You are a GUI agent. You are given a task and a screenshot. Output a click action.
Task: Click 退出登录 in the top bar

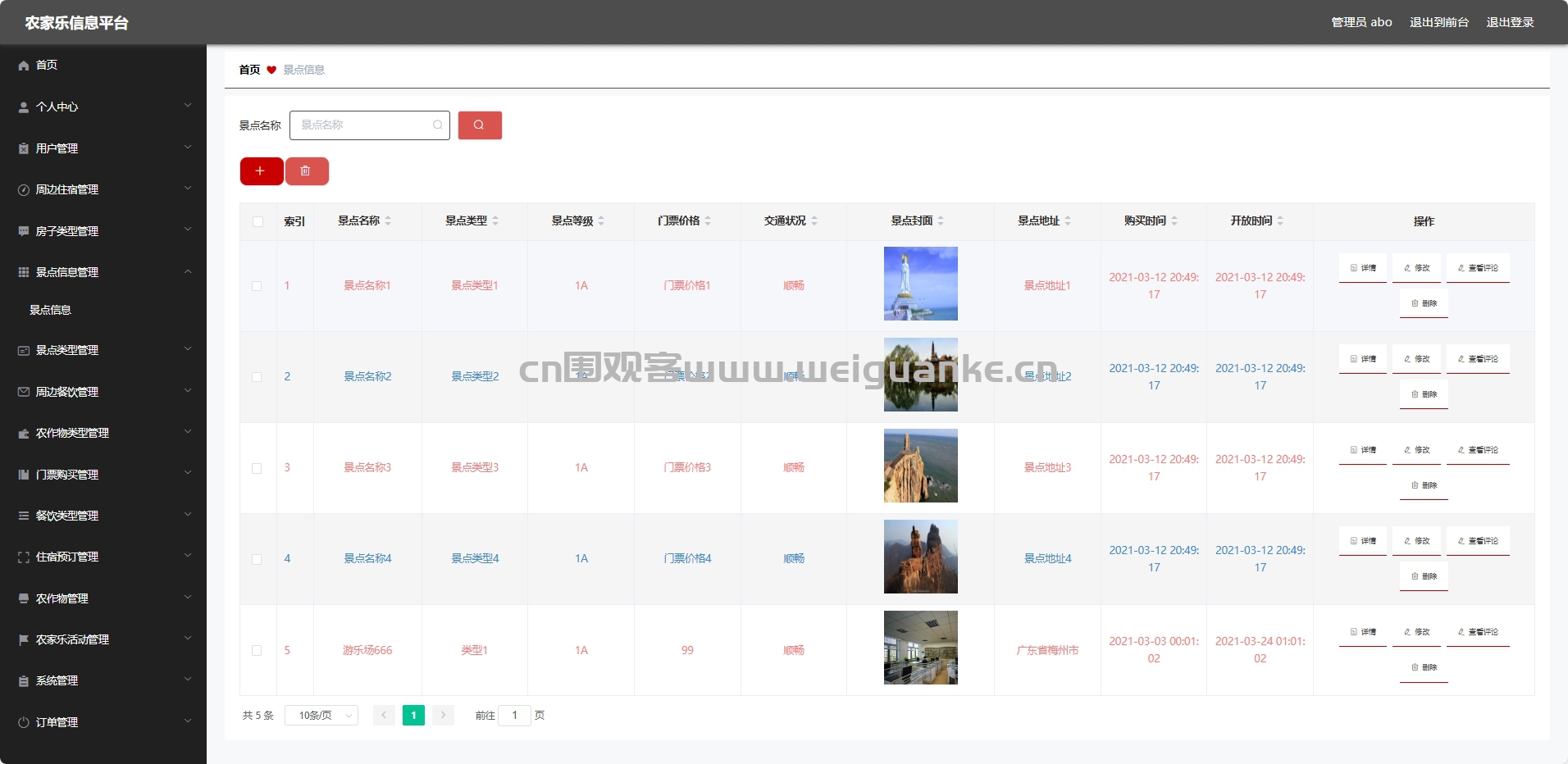[x=1510, y=22]
